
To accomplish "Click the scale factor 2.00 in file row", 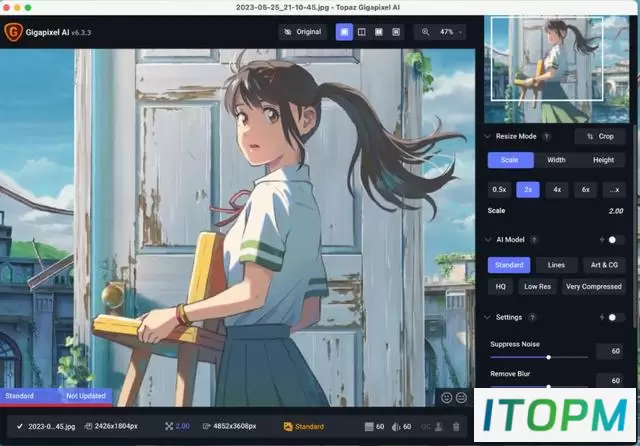I will click(182, 427).
